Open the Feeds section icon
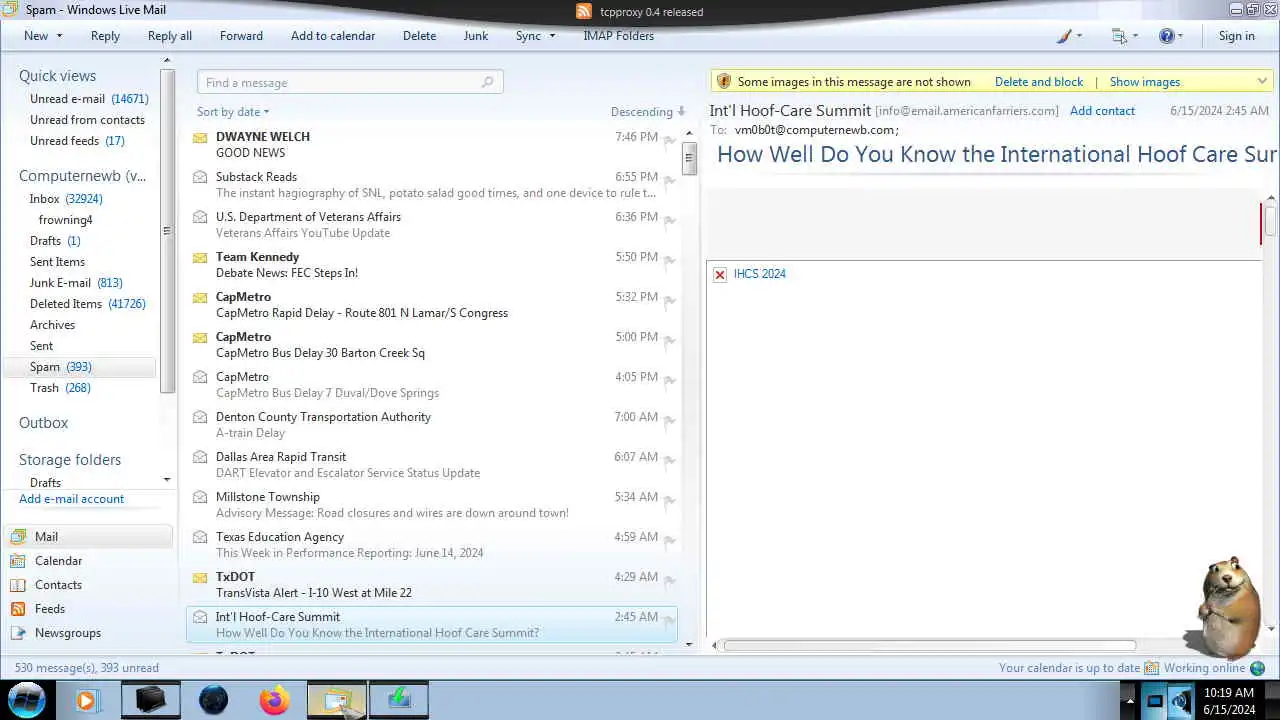 tap(17, 609)
